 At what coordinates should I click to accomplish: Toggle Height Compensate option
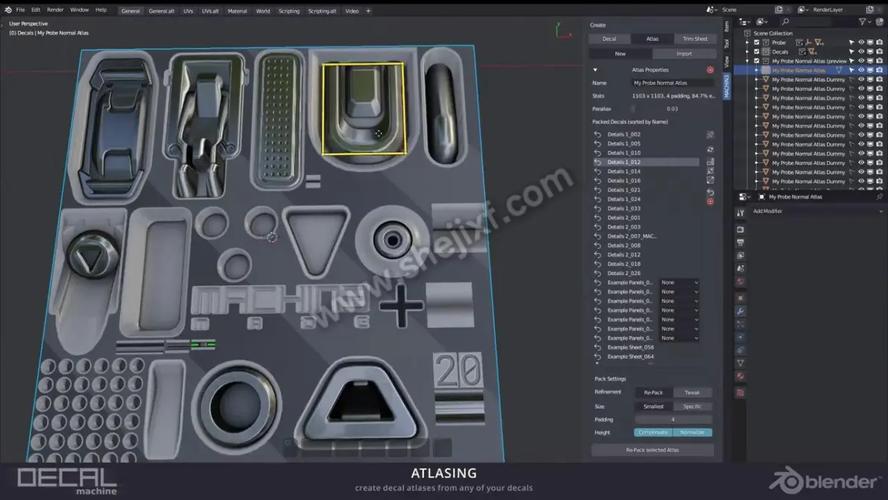pos(653,433)
